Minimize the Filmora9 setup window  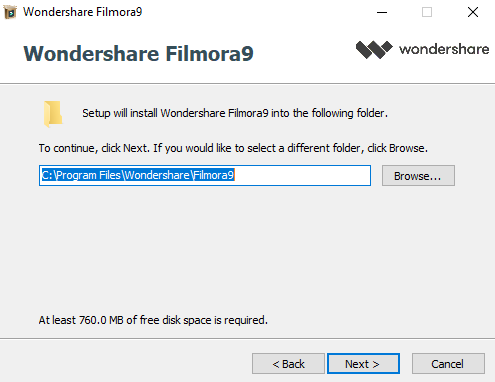(382, 13)
